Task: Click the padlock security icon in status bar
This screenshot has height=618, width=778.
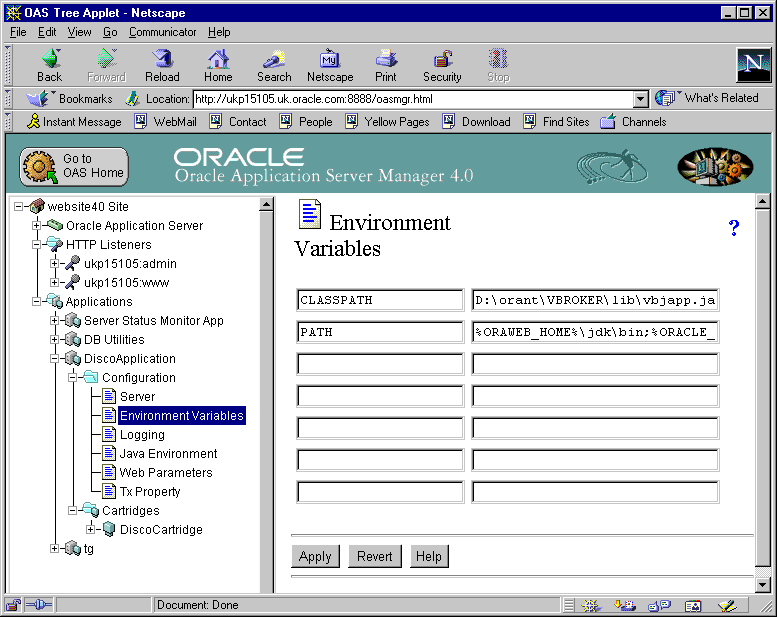Action: (x=13, y=605)
